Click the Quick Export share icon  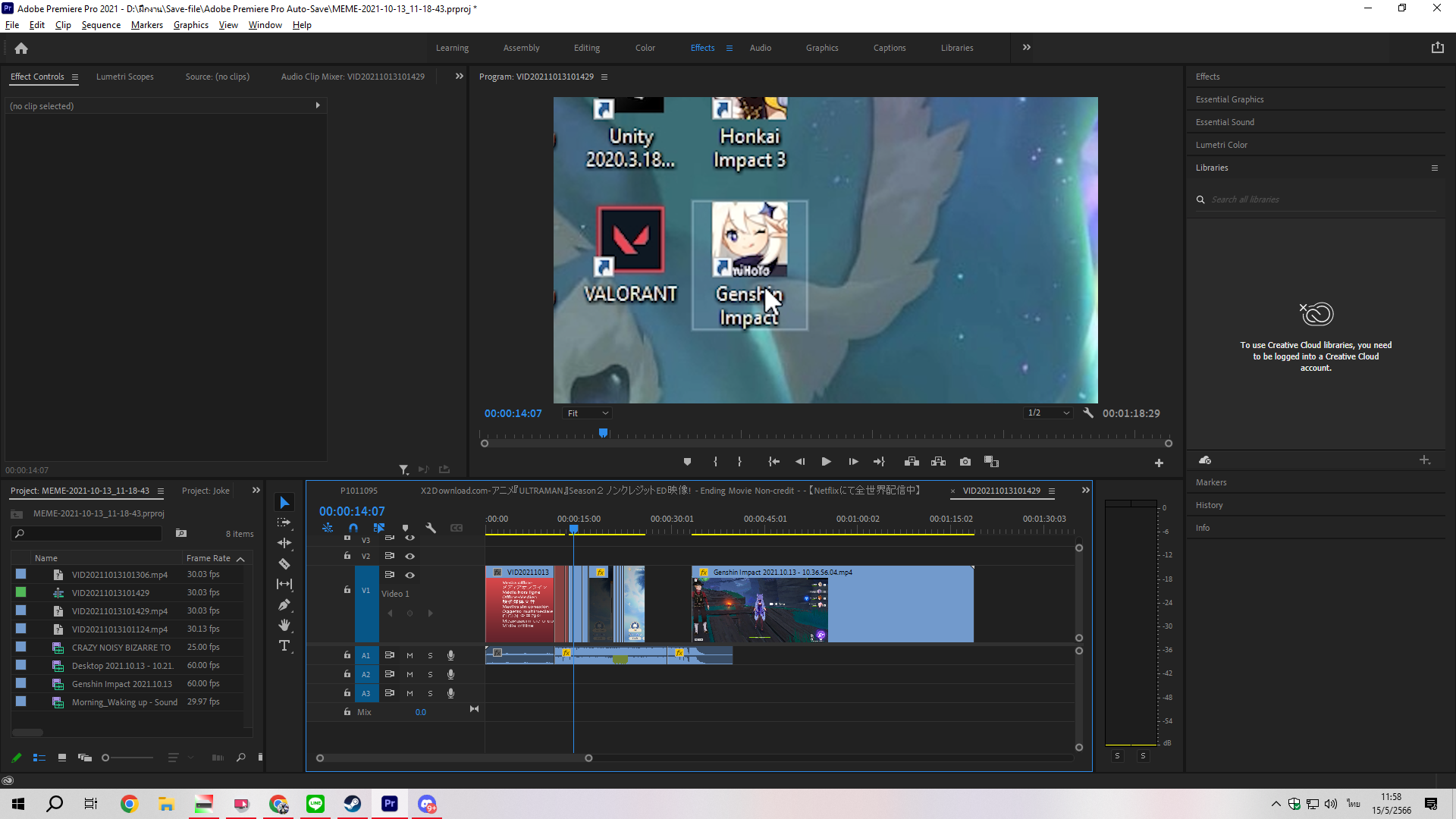pyautogui.click(x=1437, y=48)
